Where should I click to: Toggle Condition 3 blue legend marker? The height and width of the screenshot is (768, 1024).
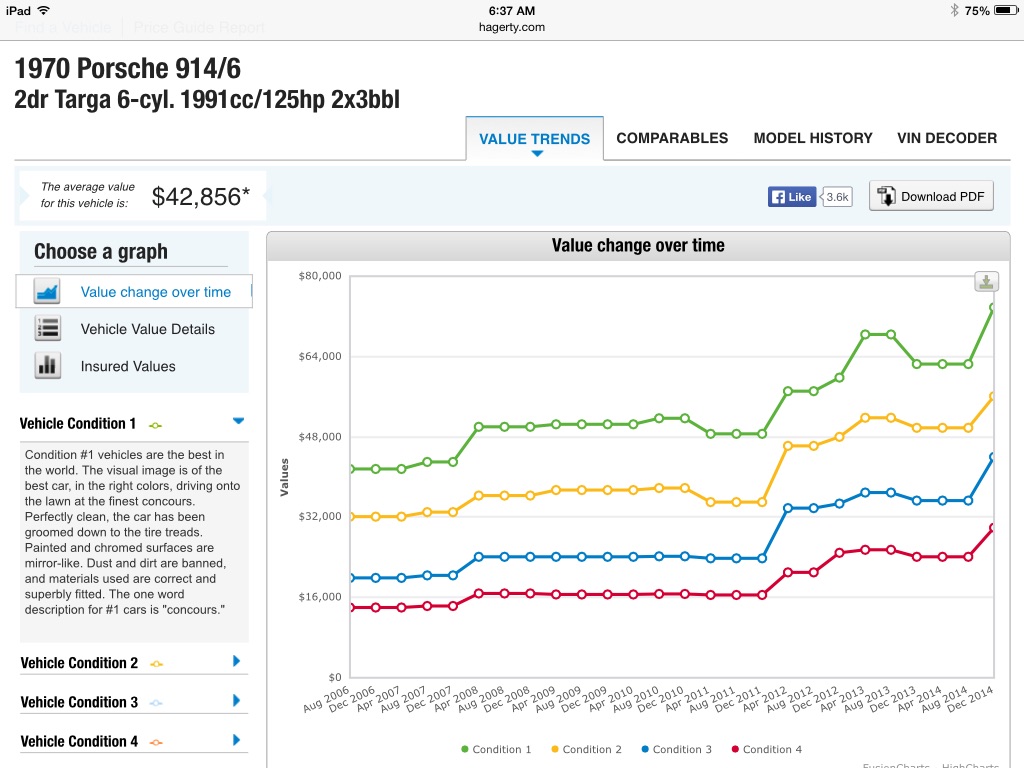pos(647,749)
